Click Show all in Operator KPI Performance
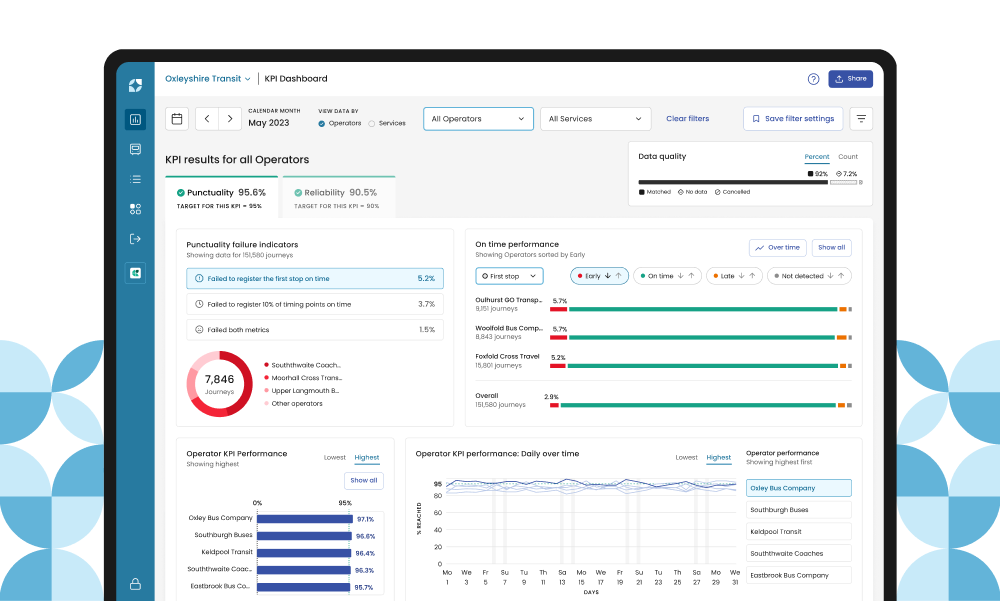Image resolution: width=1000 pixels, height=602 pixels. click(x=364, y=481)
